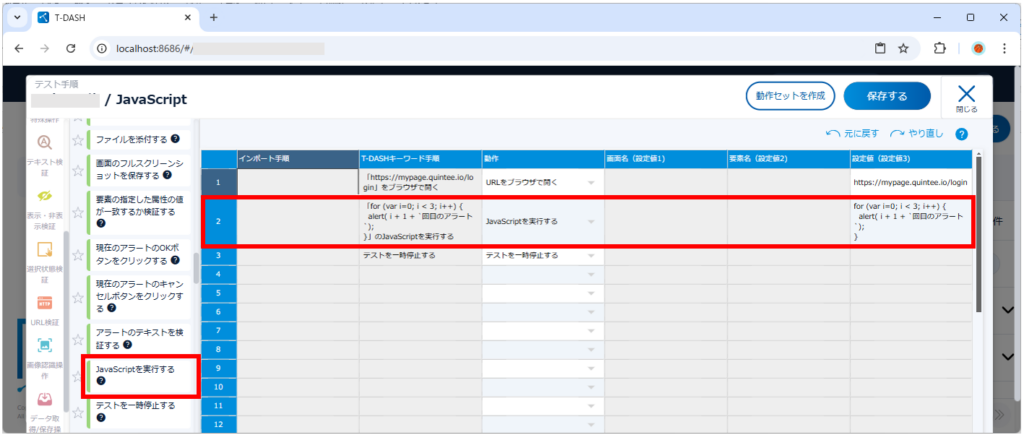Select the URL検証 sidebar icon
The image size is (1024, 435).
click(43, 302)
